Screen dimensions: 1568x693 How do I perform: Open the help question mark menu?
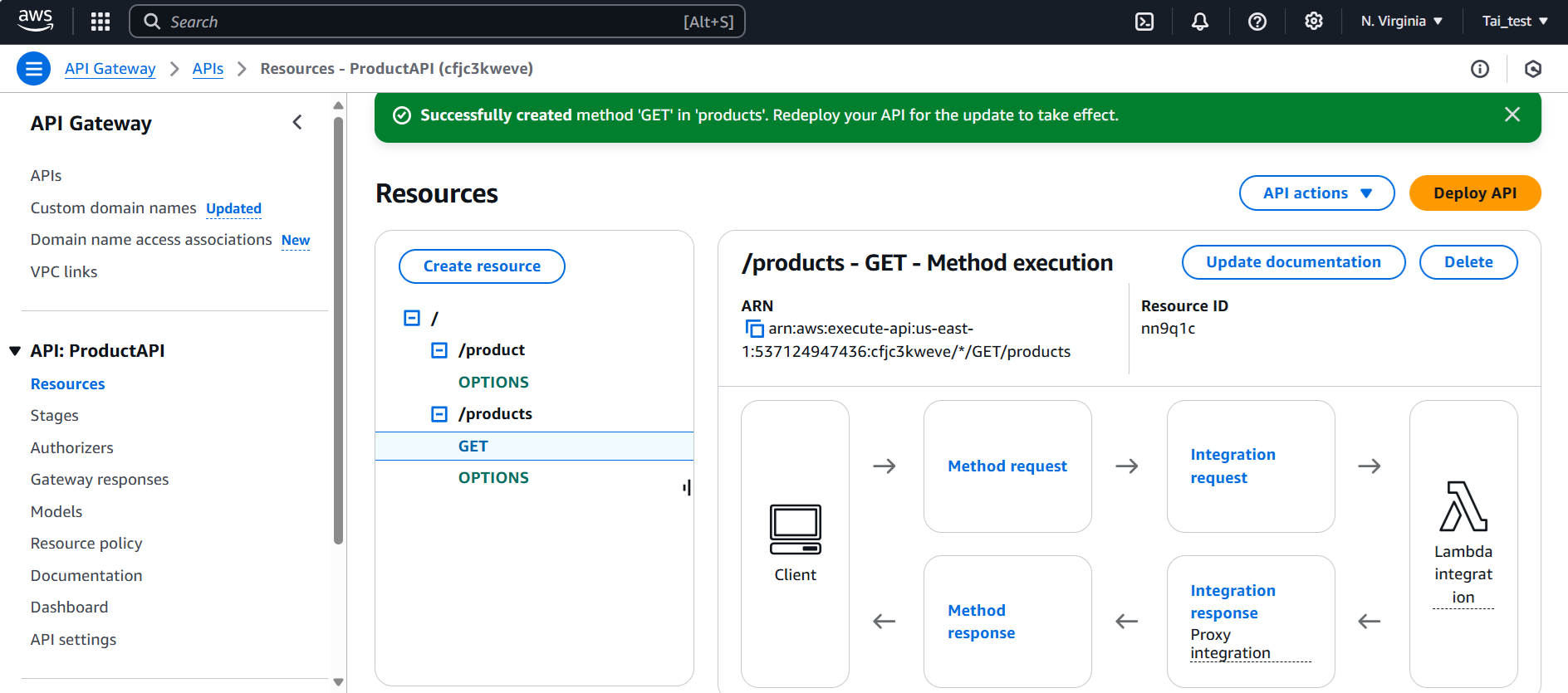pos(1257,22)
